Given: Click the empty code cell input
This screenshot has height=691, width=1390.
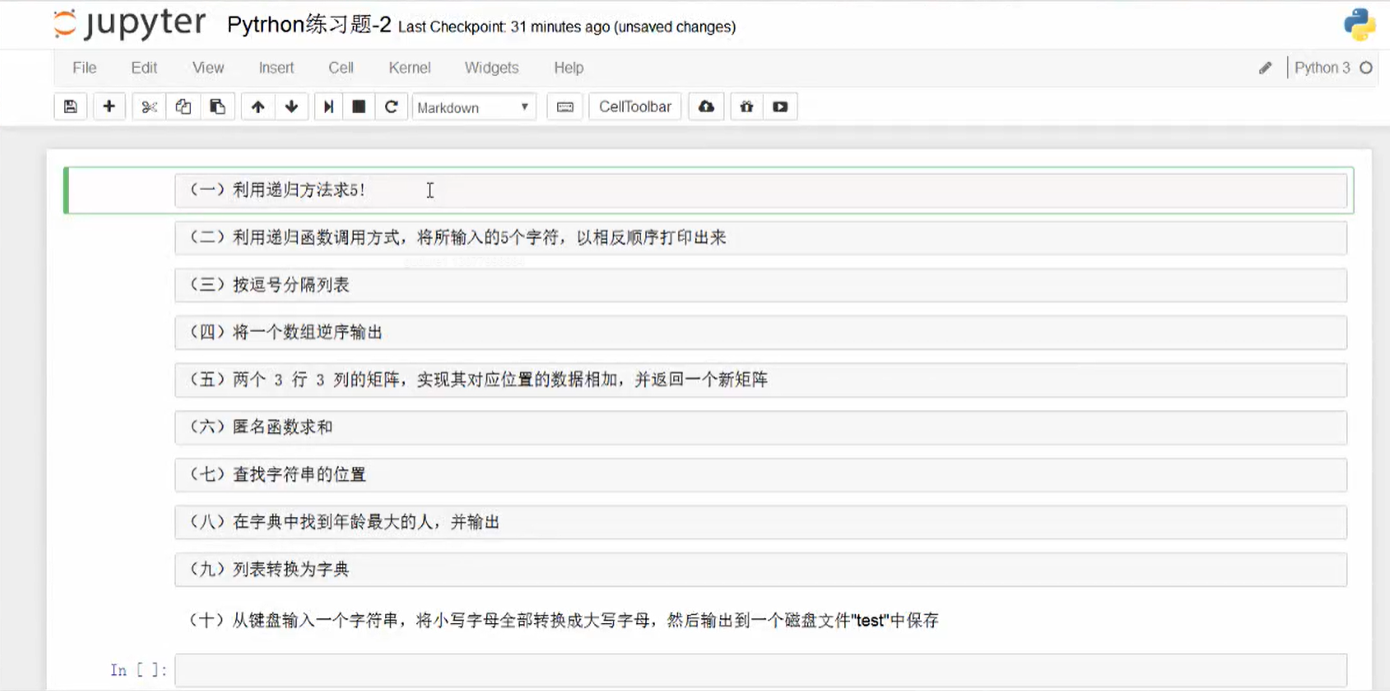Looking at the screenshot, I should click(760, 670).
